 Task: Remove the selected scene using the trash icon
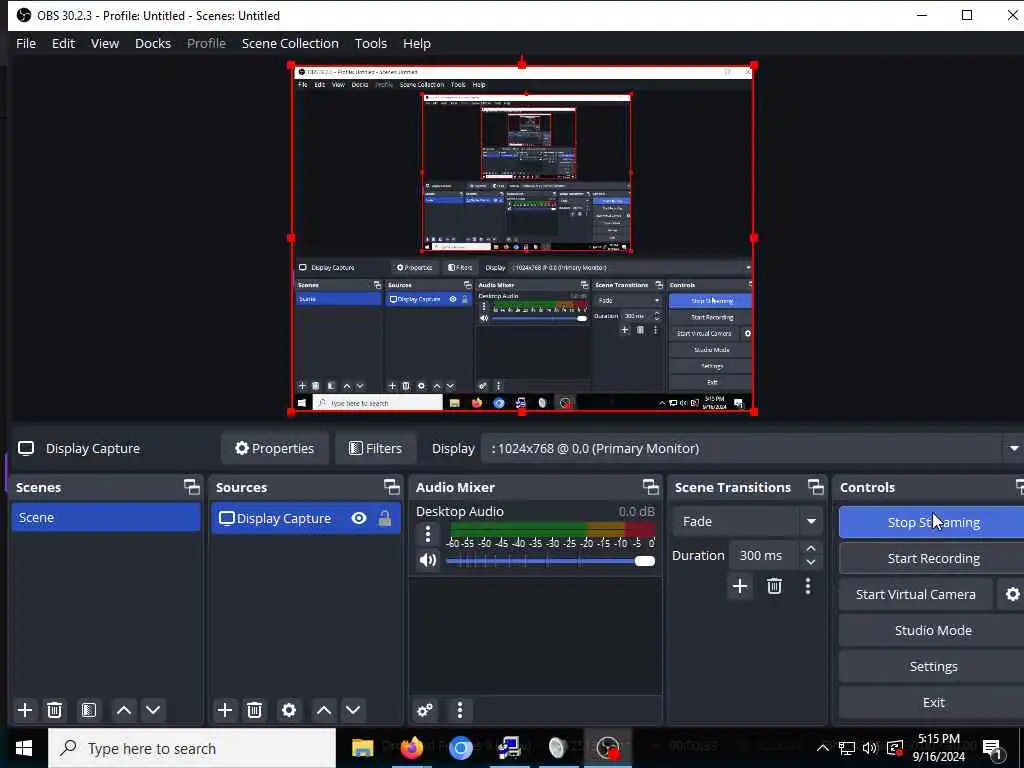tap(55, 710)
